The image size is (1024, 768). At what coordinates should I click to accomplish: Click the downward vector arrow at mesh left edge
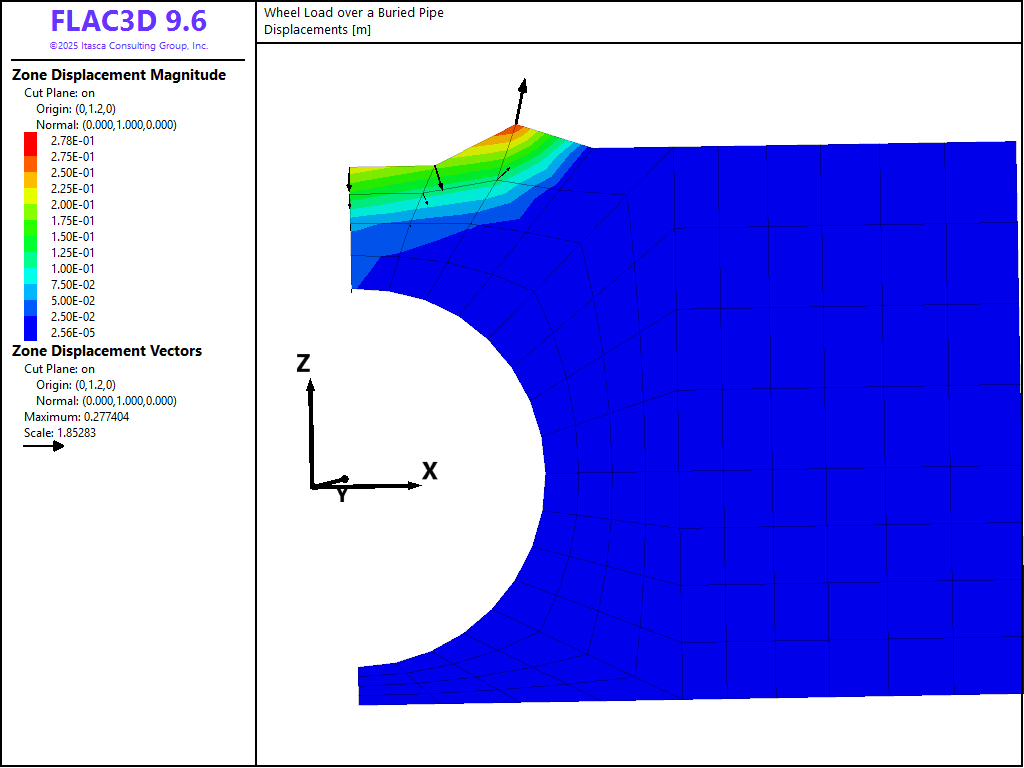(x=349, y=180)
